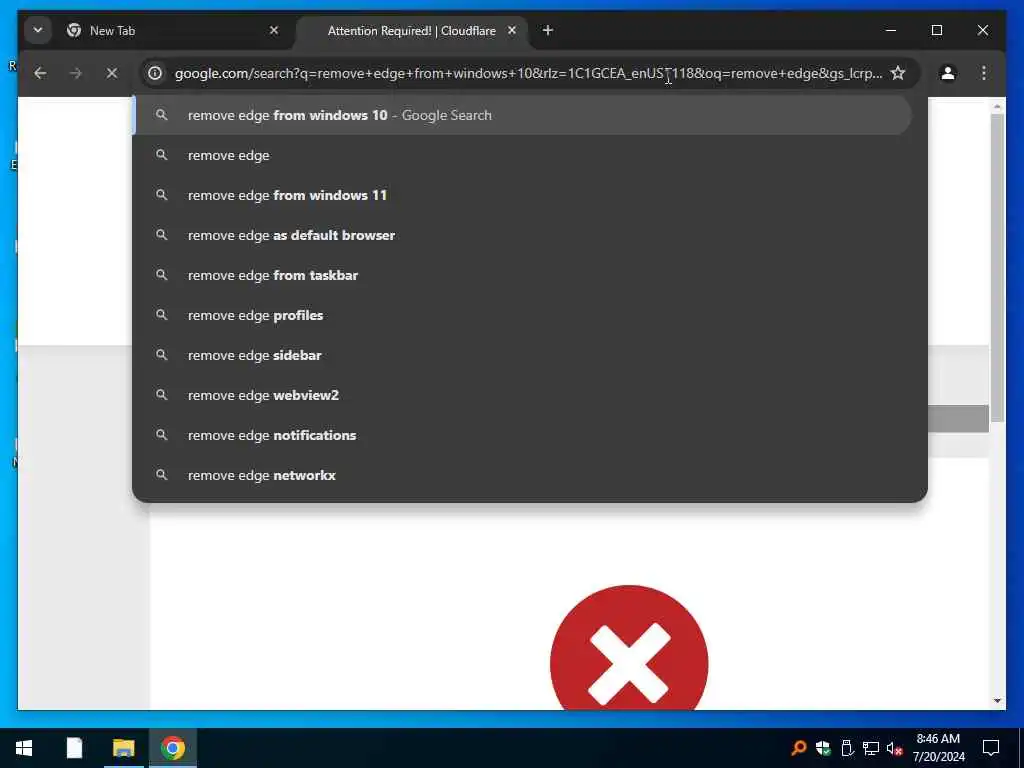Open the orange search tray icon
This screenshot has height=768, width=1024.
tap(798, 748)
